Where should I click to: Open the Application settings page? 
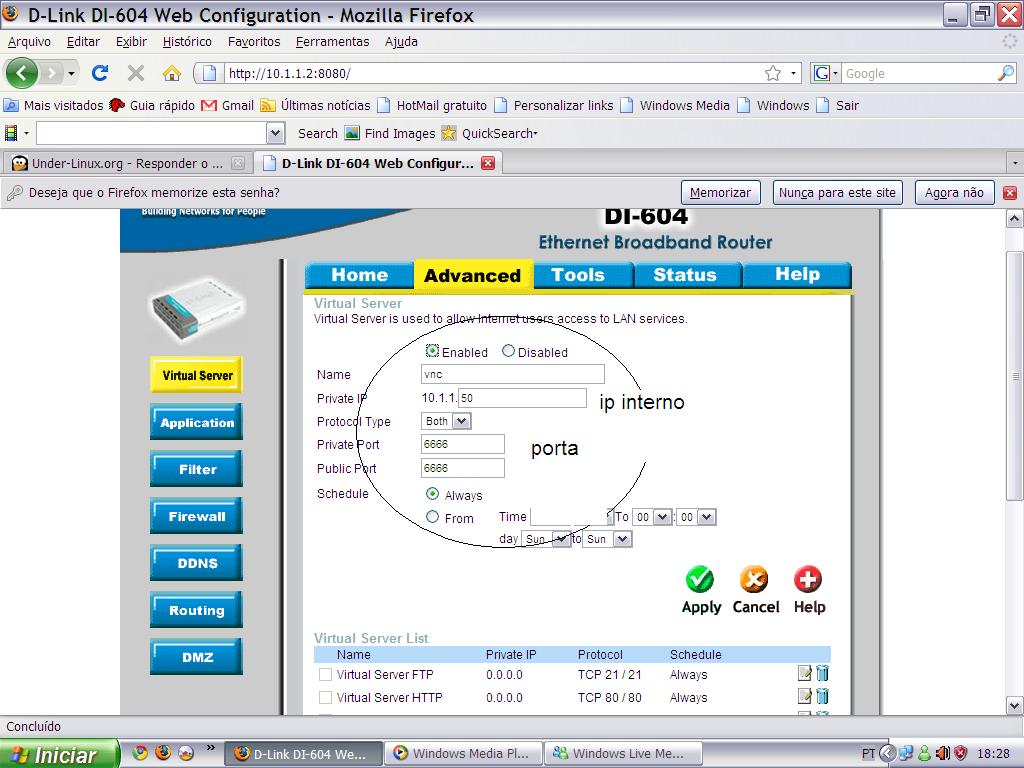(x=197, y=422)
